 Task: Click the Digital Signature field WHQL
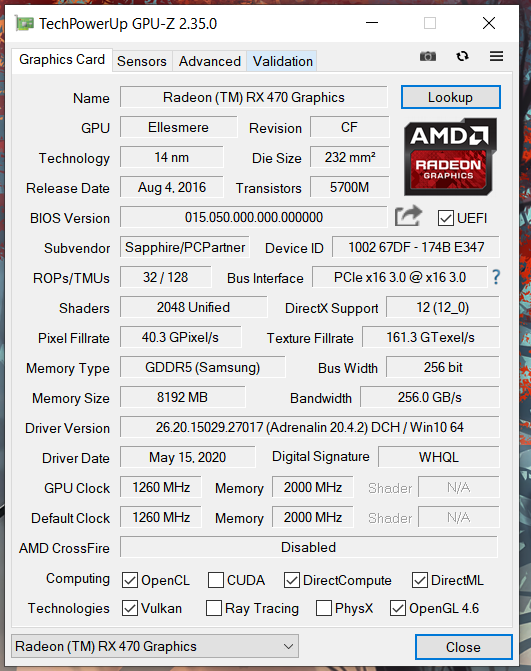pyautogui.click(x=439, y=457)
